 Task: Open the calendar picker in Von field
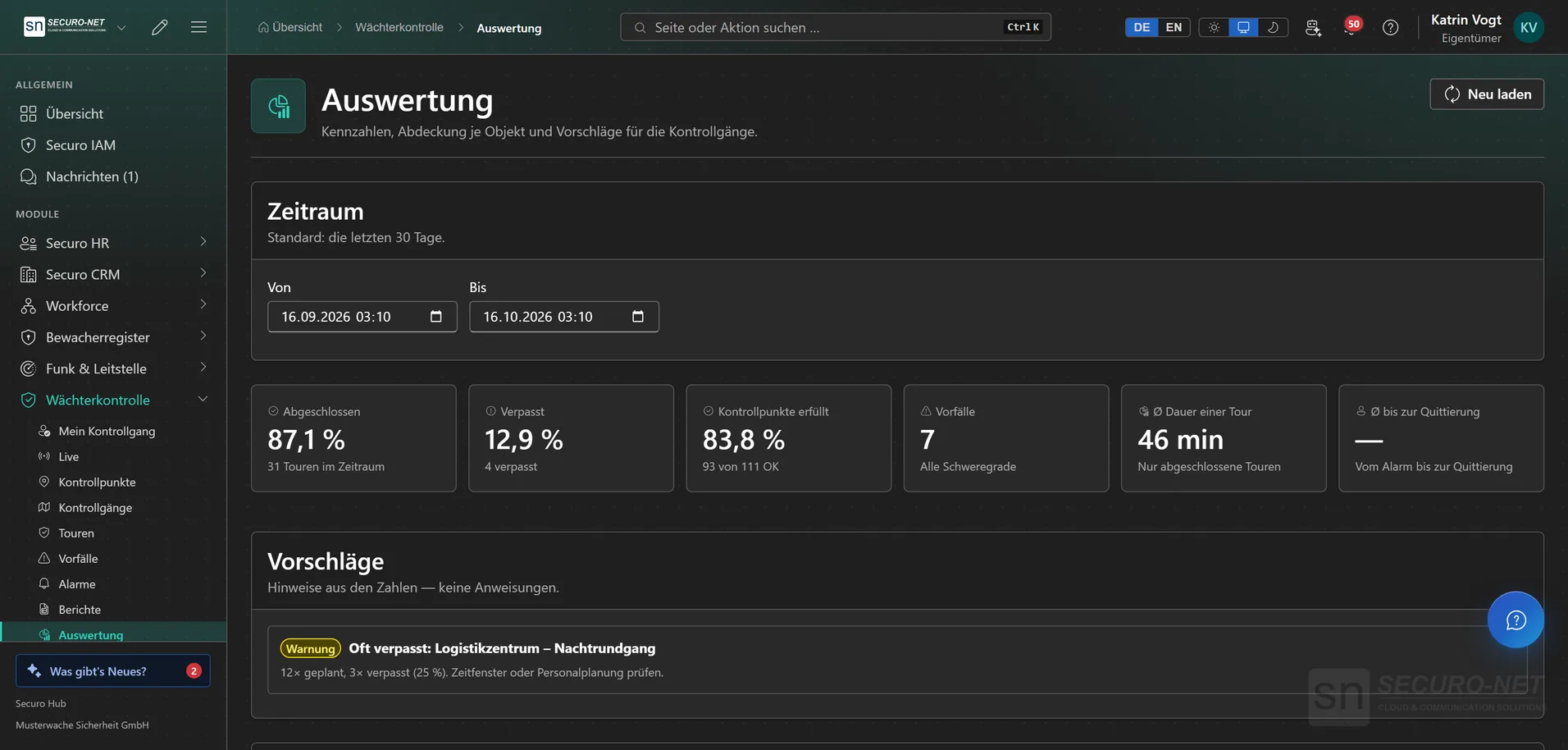pos(436,317)
